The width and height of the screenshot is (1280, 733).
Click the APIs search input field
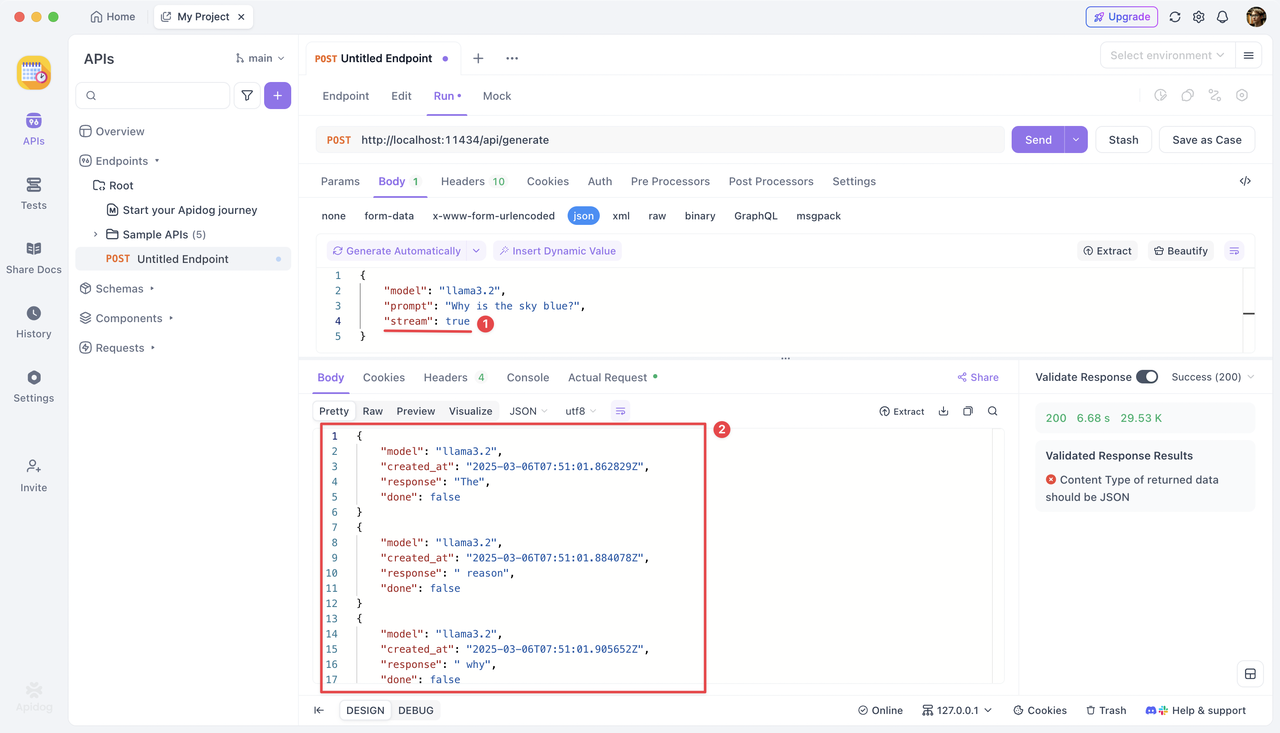click(x=153, y=96)
